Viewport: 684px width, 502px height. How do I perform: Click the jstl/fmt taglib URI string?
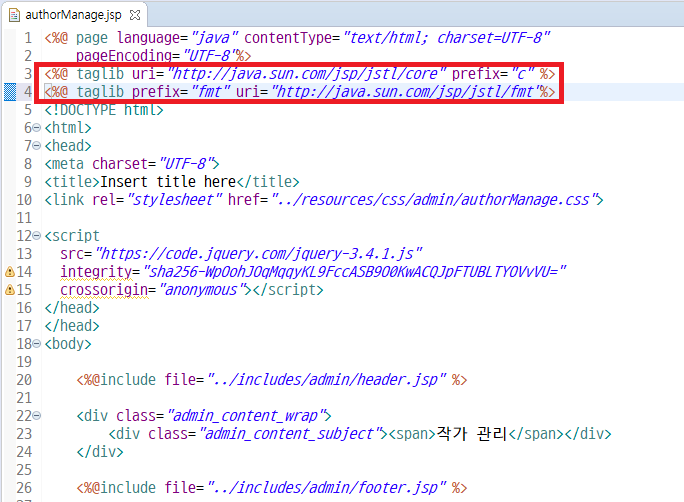pos(406,92)
